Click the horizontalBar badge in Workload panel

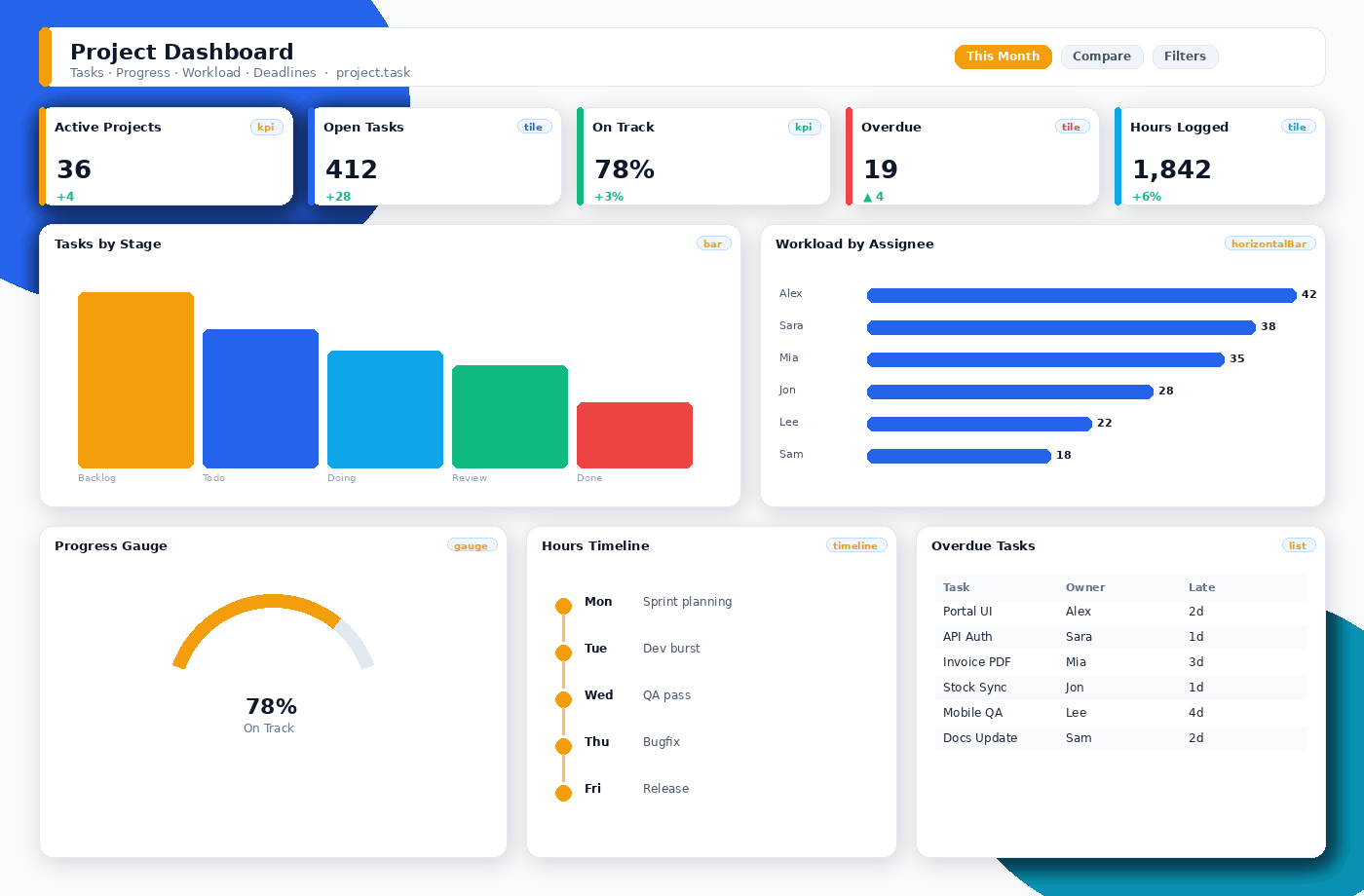pyautogui.click(x=1269, y=243)
